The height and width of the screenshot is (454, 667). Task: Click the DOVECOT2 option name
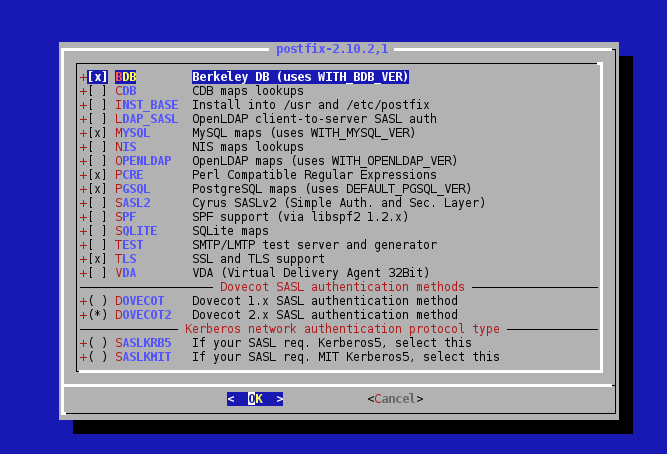click(x=143, y=315)
